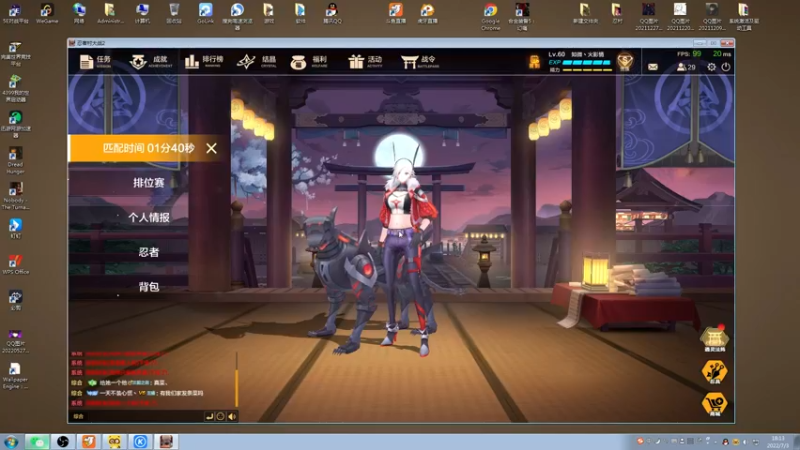This screenshot has width=800, height=450.
Task: Open the shrine icon with red dot
Action: (714, 339)
